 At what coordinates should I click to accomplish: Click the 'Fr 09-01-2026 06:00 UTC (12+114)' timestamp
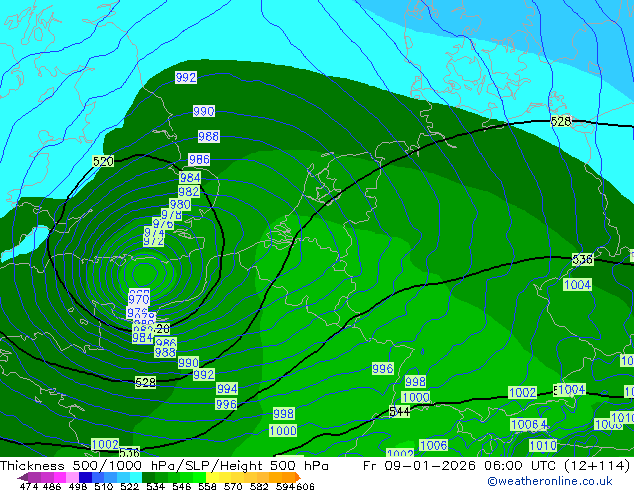pyautogui.click(x=497, y=466)
